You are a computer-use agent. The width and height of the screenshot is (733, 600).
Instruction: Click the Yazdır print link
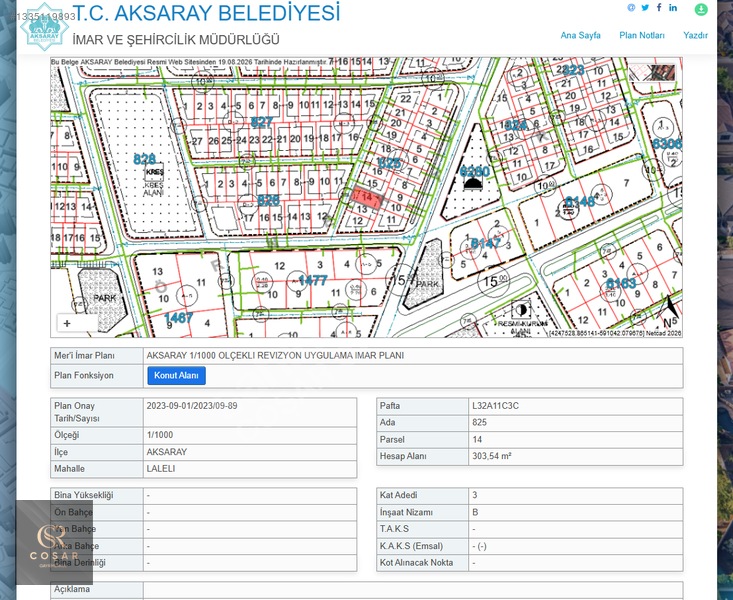click(x=695, y=35)
